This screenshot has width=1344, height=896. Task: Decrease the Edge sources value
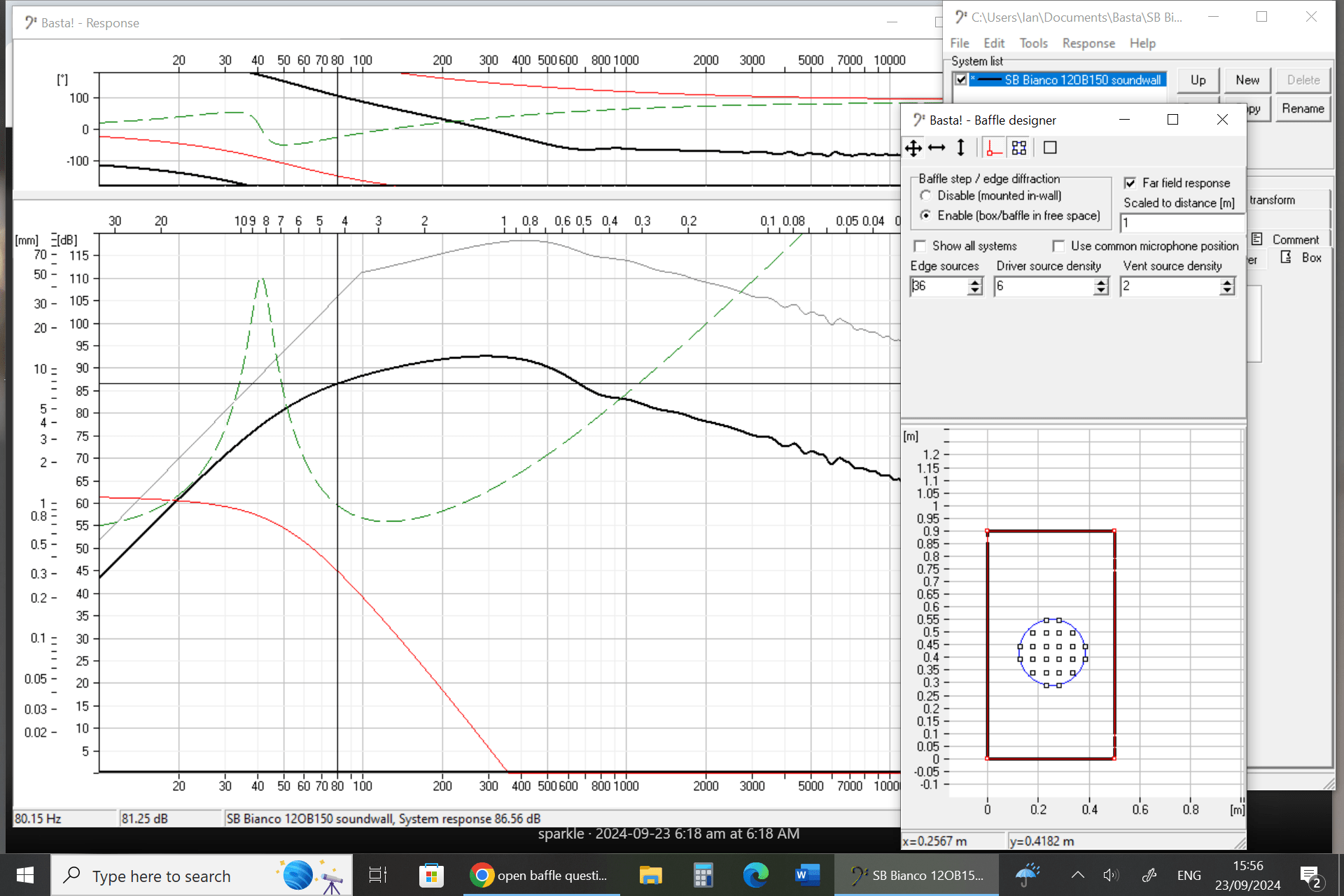974,290
